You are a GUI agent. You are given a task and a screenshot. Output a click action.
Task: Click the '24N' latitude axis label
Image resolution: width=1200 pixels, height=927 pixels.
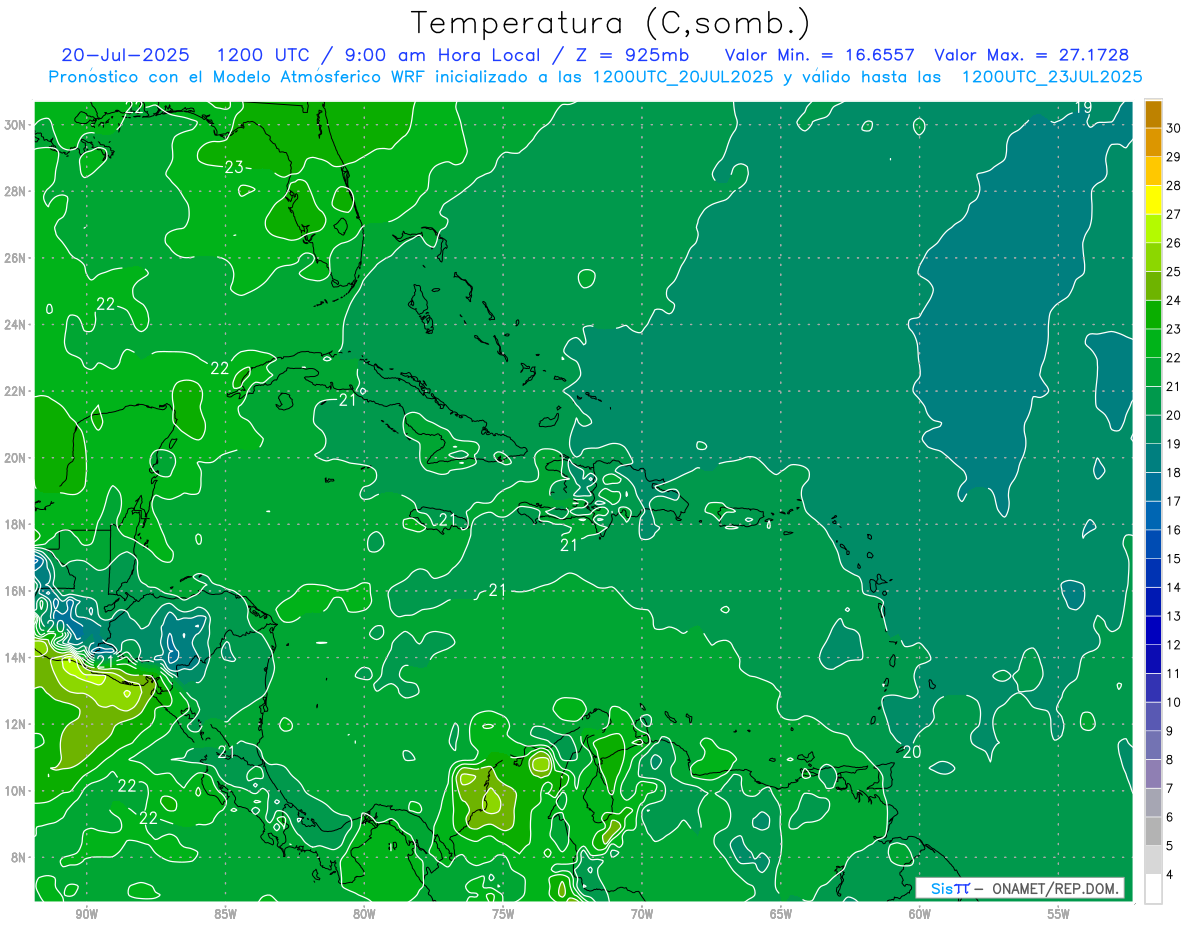pos(16,325)
